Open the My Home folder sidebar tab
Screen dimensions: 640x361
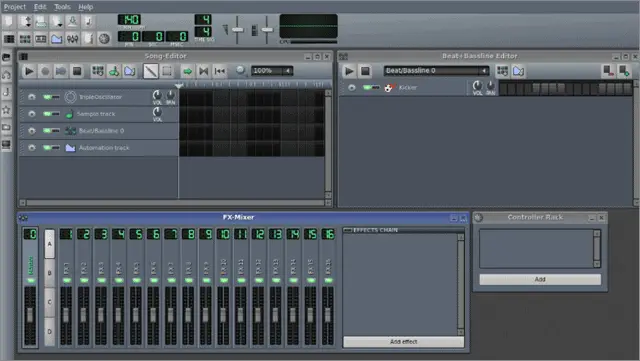pos(6,127)
